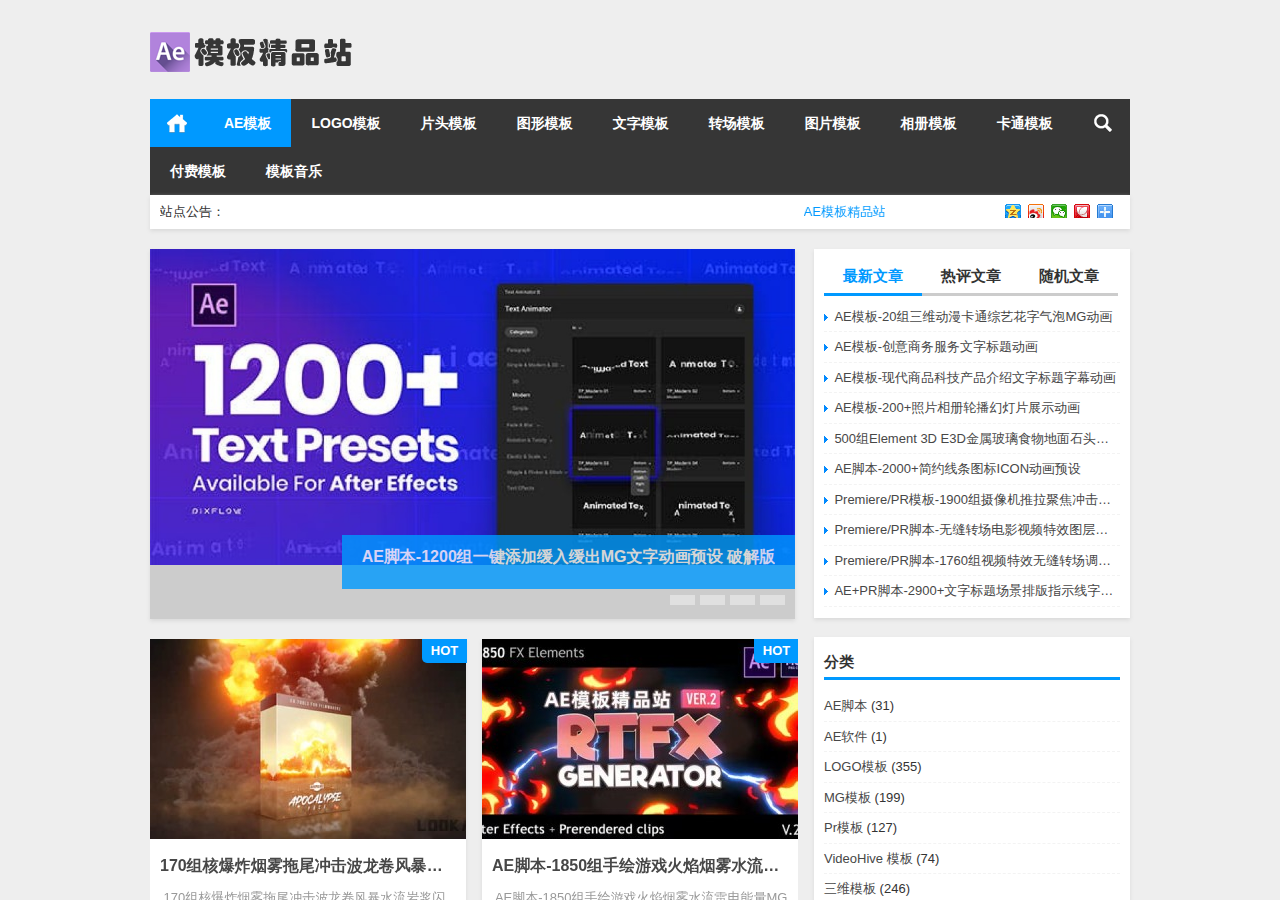This screenshot has width=1280, height=900.
Task: Switch to the 热评文章 tab
Action: pyautogui.click(x=971, y=276)
